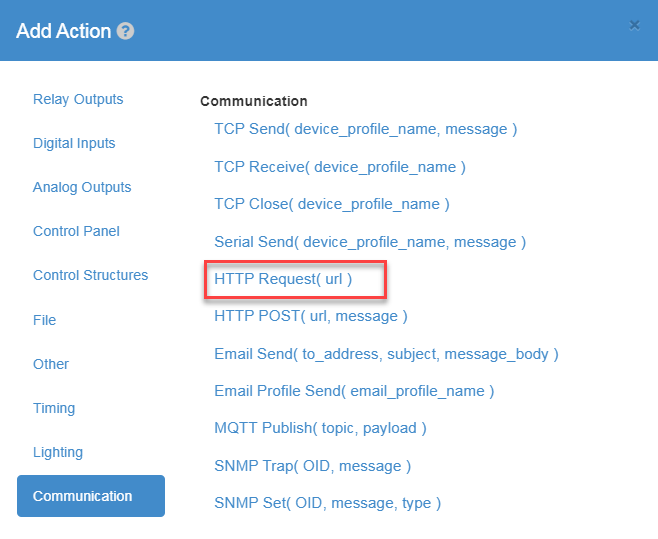Close the Add Action dialog
Viewport: 658px width, 539px height.
pos(634,26)
